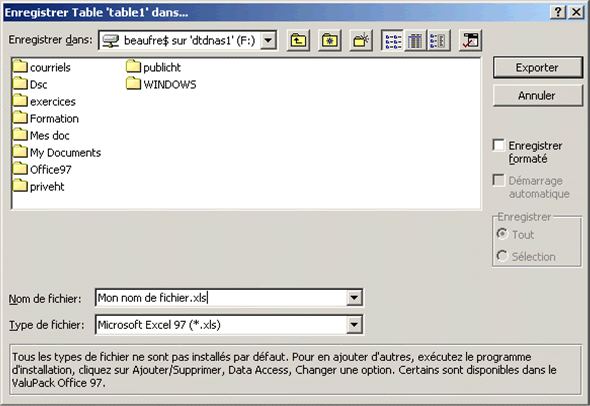Click the network drive icon in location box
This screenshot has height=406, width=590.
pos(111,41)
